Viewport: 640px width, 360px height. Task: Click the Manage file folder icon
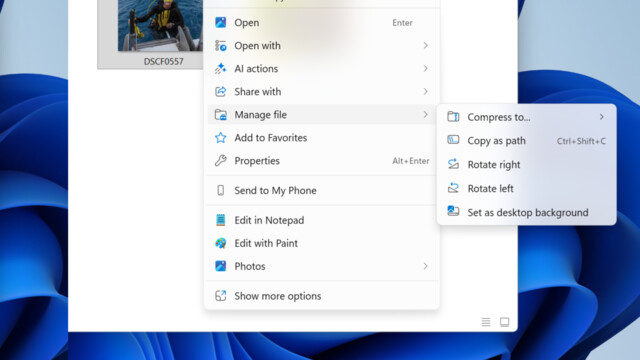tap(220, 115)
